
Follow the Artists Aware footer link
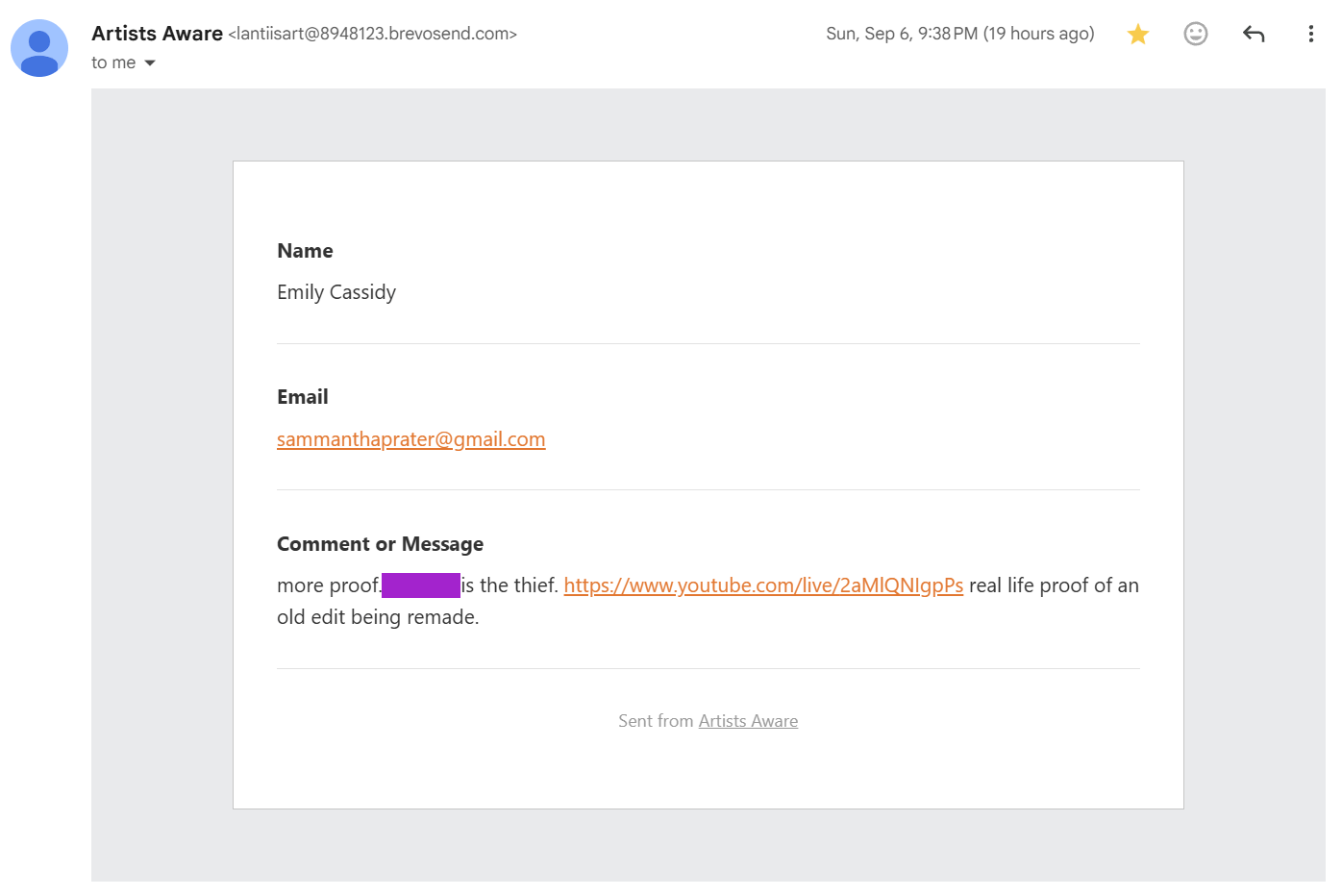748,721
